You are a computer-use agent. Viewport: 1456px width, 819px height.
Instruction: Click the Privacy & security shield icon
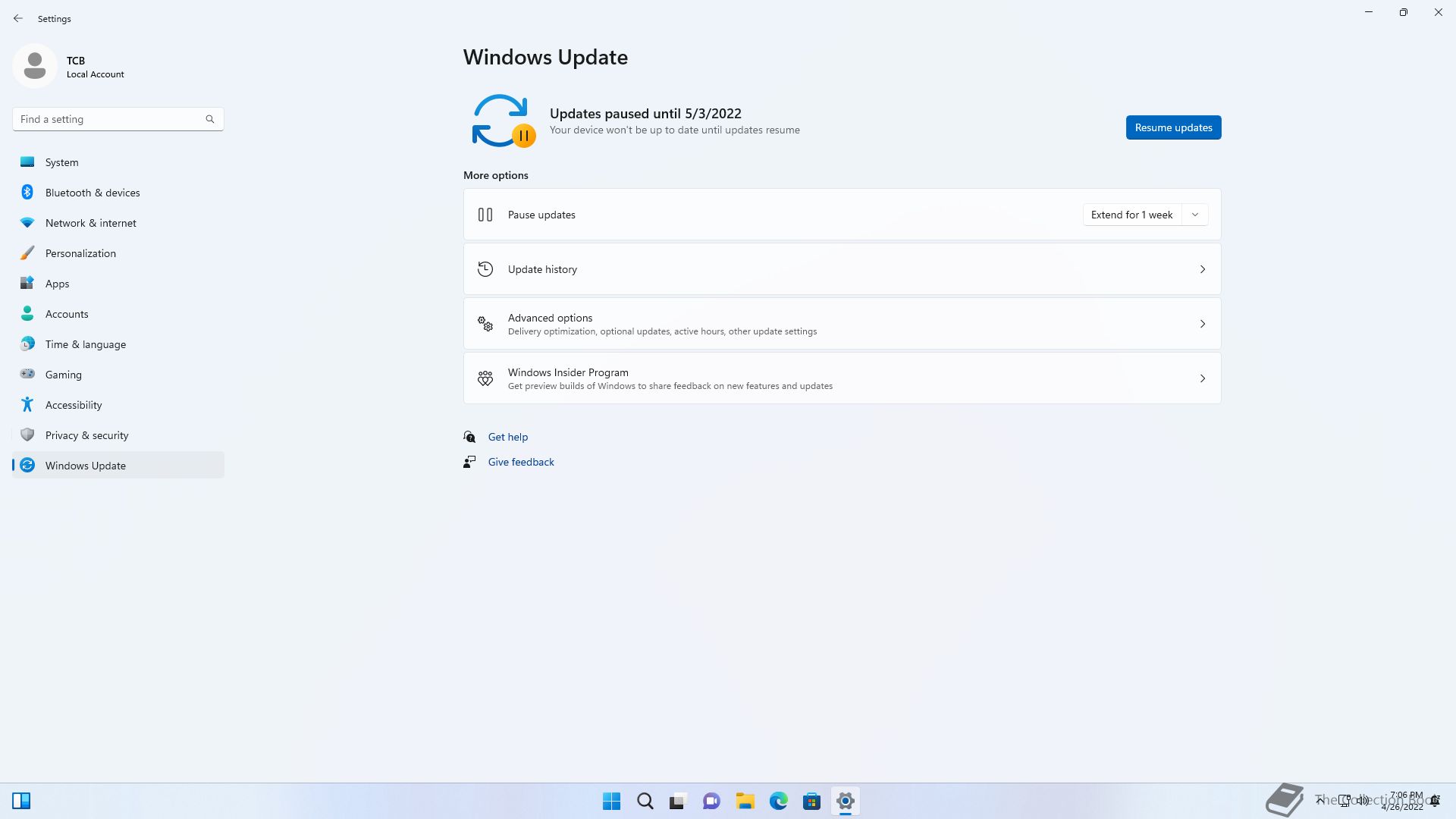click(x=27, y=435)
